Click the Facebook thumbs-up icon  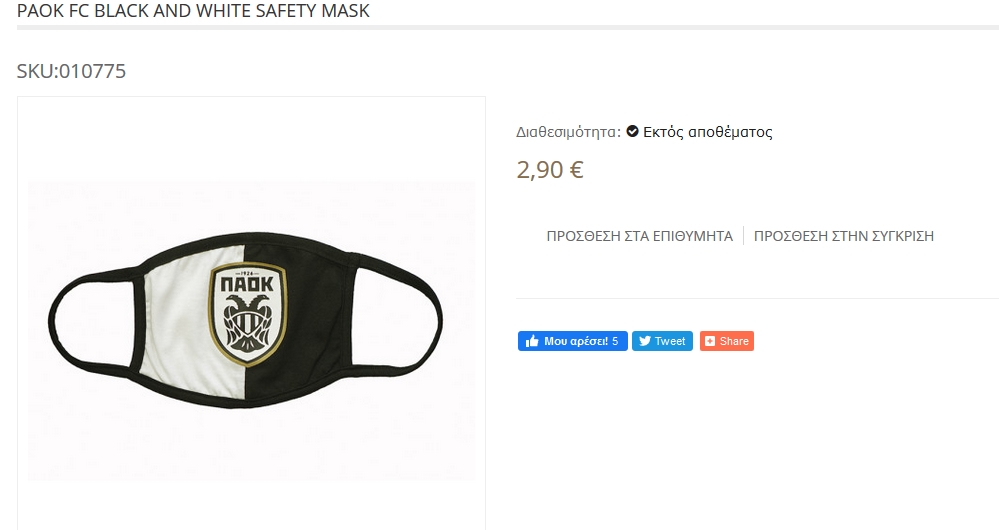pos(532,341)
